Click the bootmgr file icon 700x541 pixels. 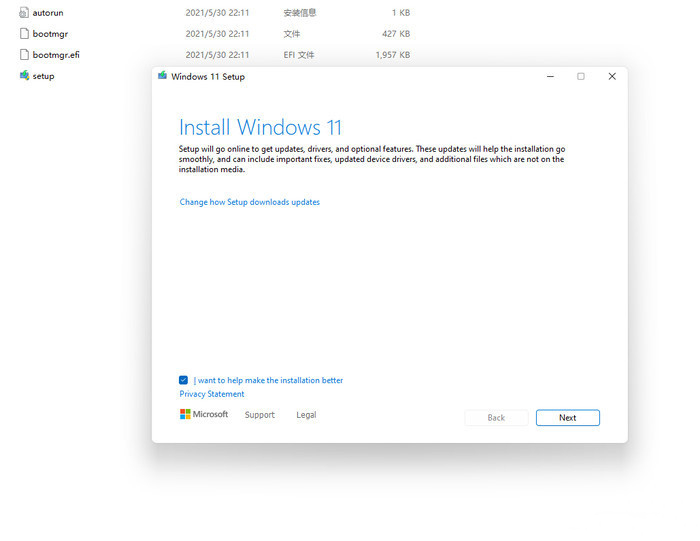tap(24, 34)
